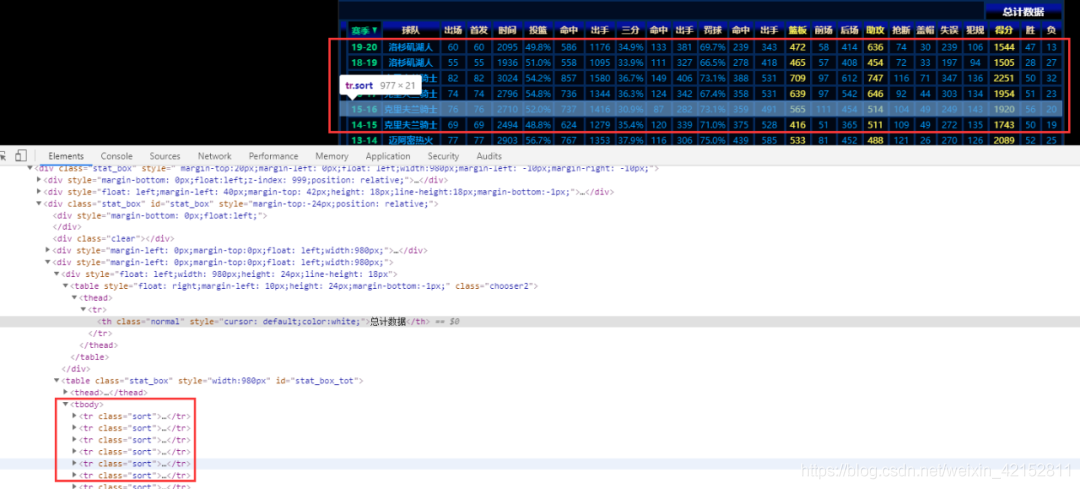Click the 14-15 season cell
This screenshot has width=1080, height=489.
pos(364,125)
